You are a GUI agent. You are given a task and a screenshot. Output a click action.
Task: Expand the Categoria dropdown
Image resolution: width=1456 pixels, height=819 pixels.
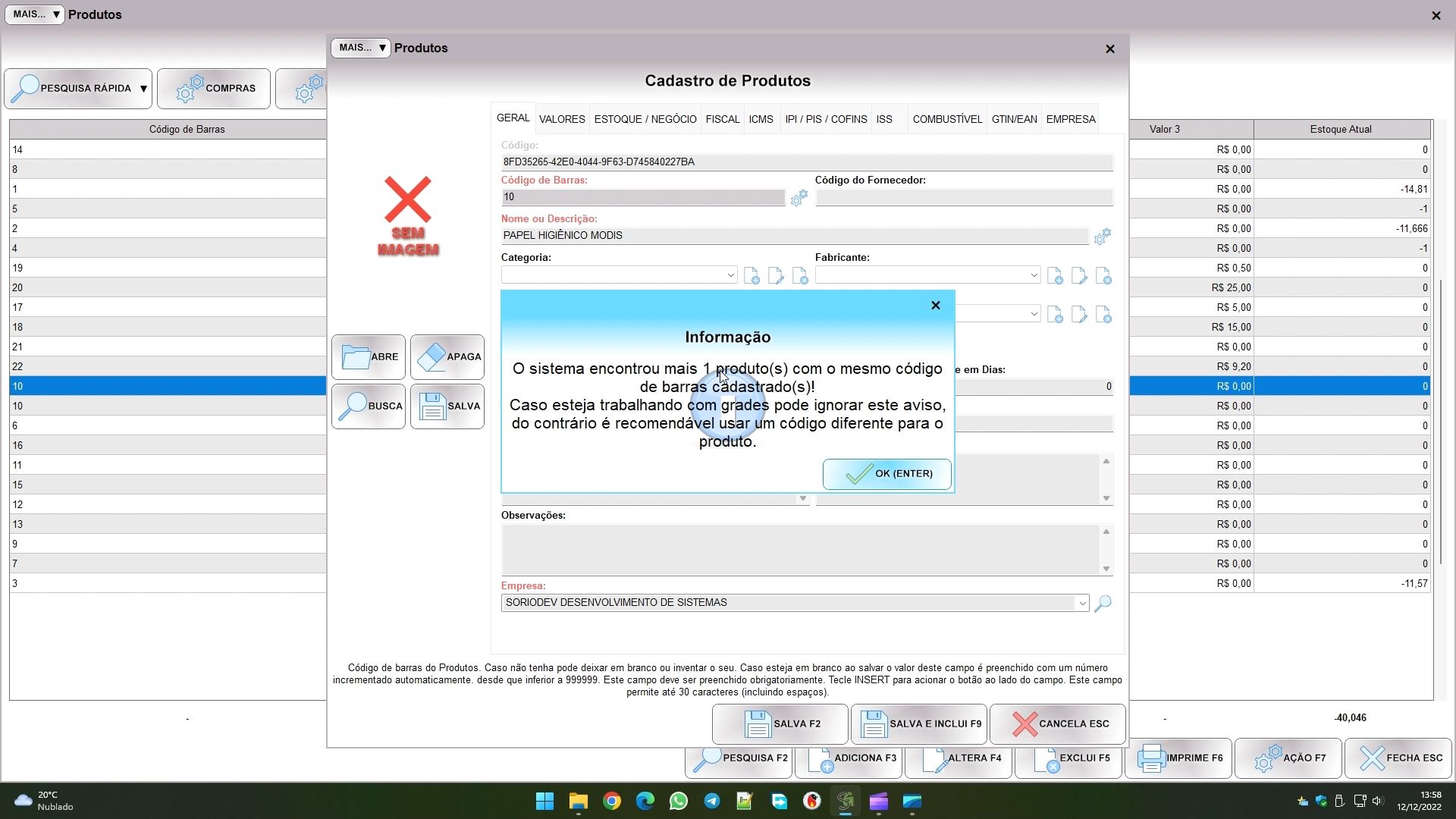(x=730, y=275)
